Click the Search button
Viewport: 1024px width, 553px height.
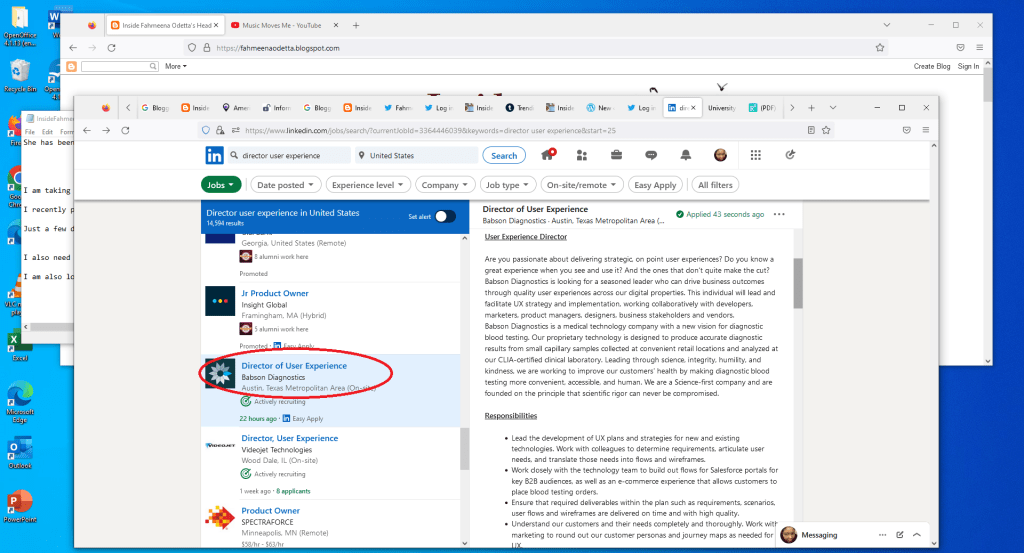coord(504,156)
